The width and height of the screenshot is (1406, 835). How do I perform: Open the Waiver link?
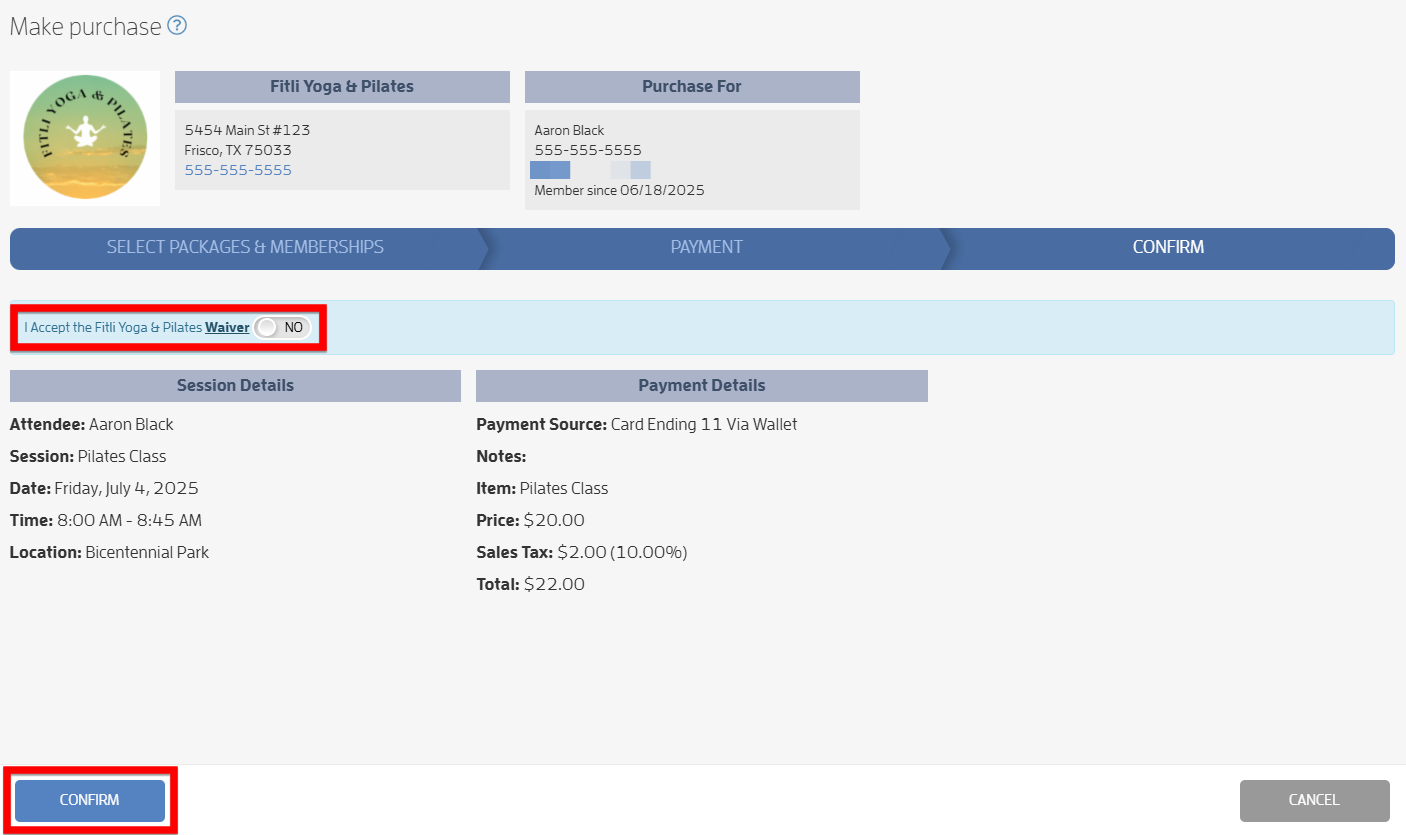(227, 327)
